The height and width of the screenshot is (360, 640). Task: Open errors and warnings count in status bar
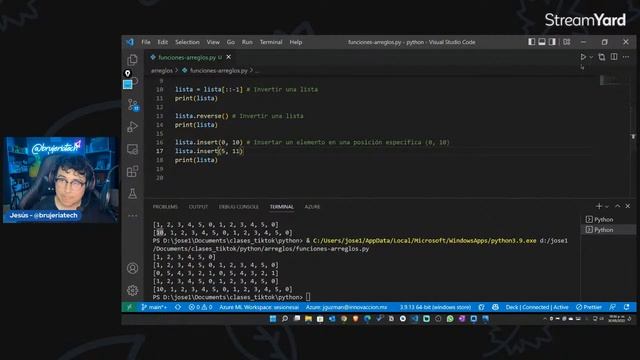click(x=200, y=307)
